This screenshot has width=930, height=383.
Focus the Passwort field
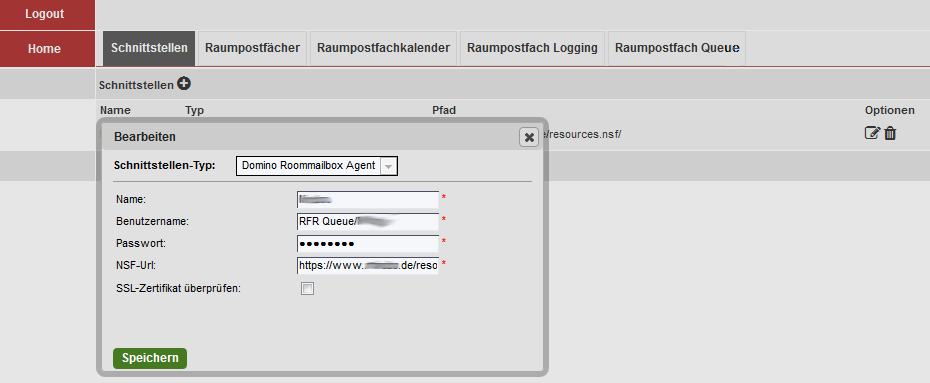[x=368, y=244]
